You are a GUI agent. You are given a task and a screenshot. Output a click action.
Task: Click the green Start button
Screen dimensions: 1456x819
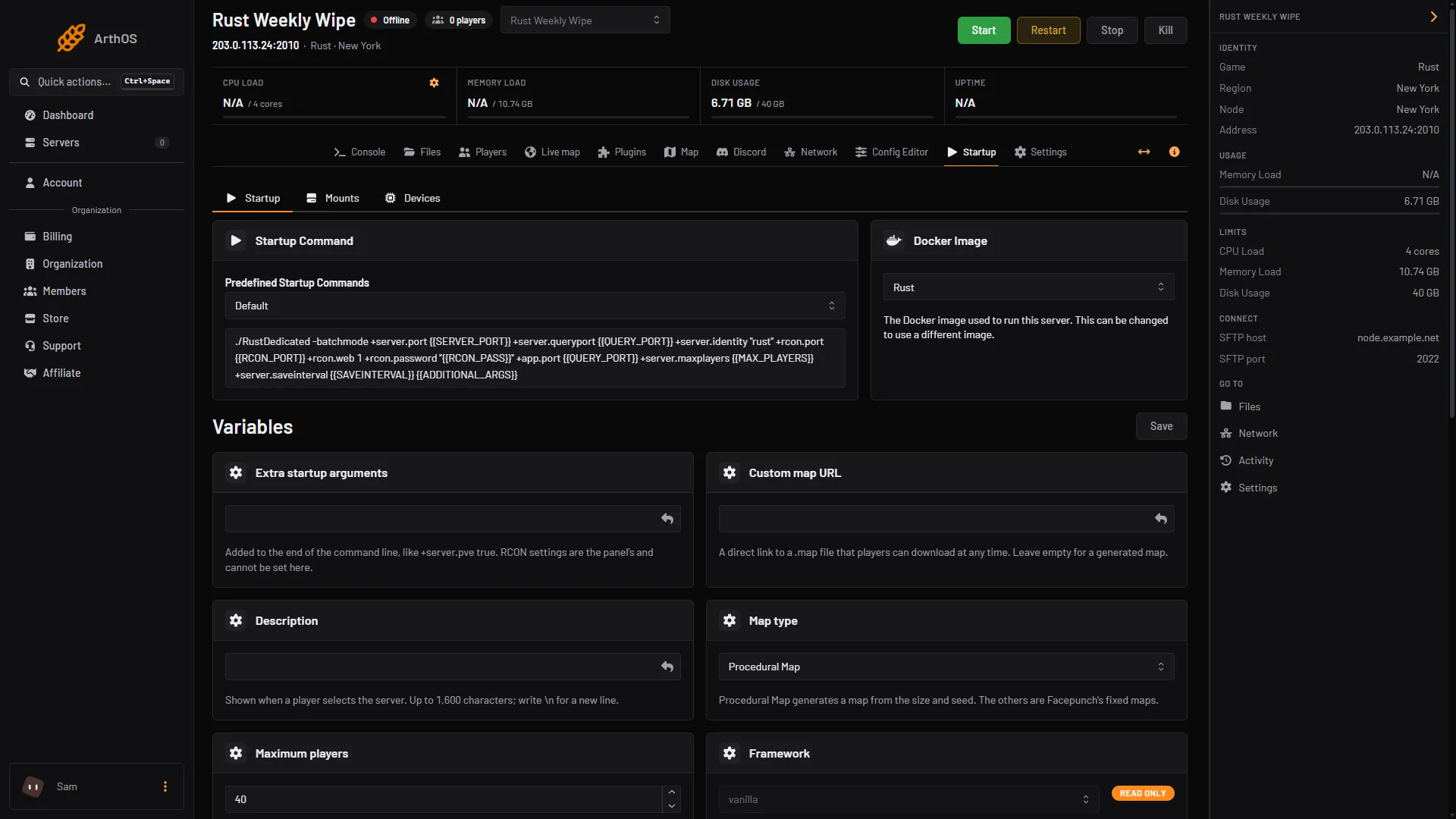[984, 30]
